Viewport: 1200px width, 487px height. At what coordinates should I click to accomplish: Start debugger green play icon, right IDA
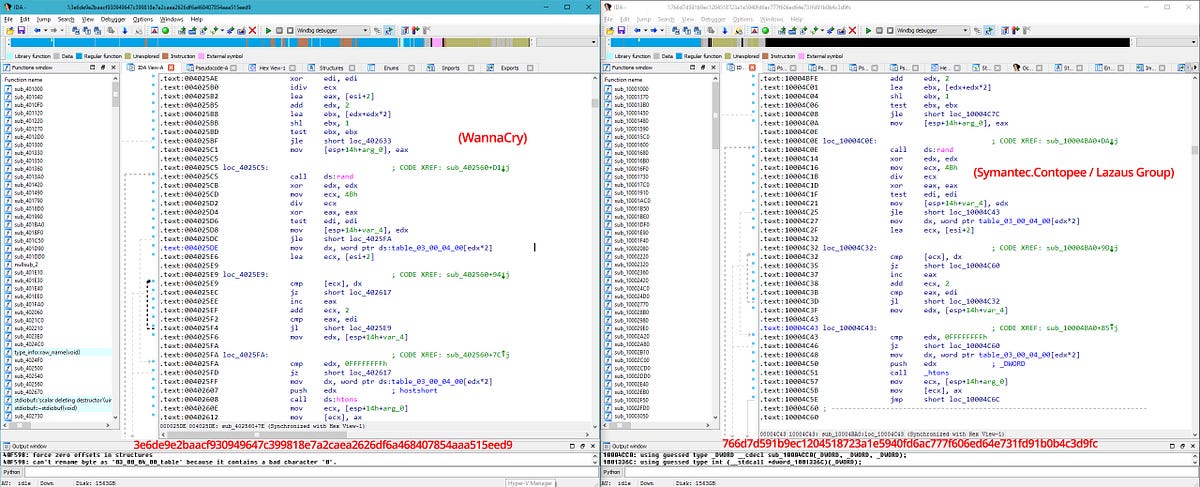pos(868,31)
